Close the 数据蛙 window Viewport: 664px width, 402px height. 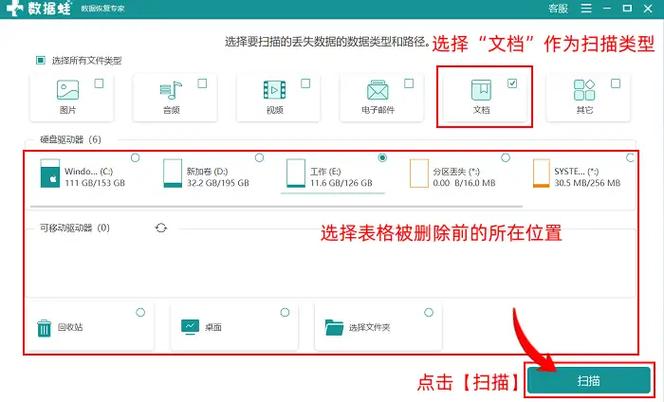coord(648,8)
